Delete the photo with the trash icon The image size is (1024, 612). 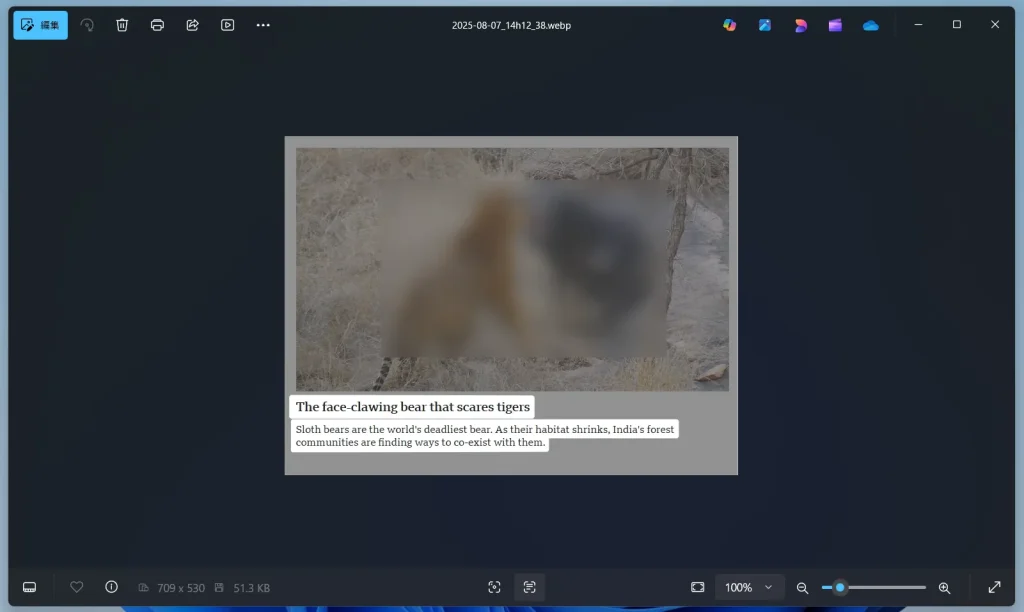click(x=122, y=25)
